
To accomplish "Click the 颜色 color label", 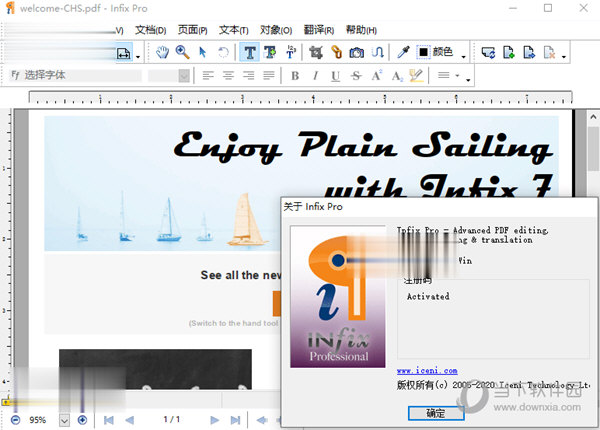I will pos(443,52).
